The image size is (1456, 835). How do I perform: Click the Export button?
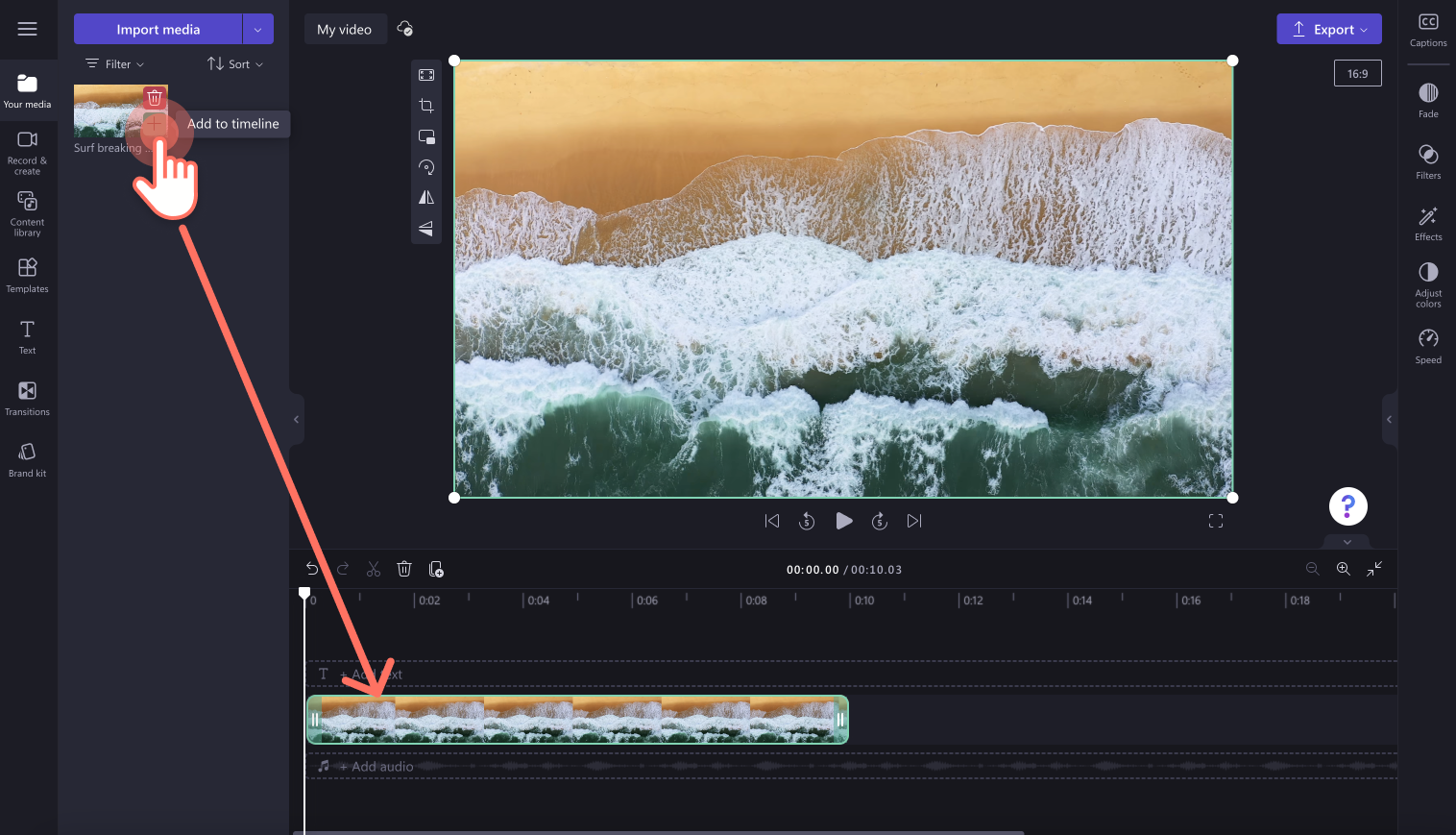(x=1329, y=29)
